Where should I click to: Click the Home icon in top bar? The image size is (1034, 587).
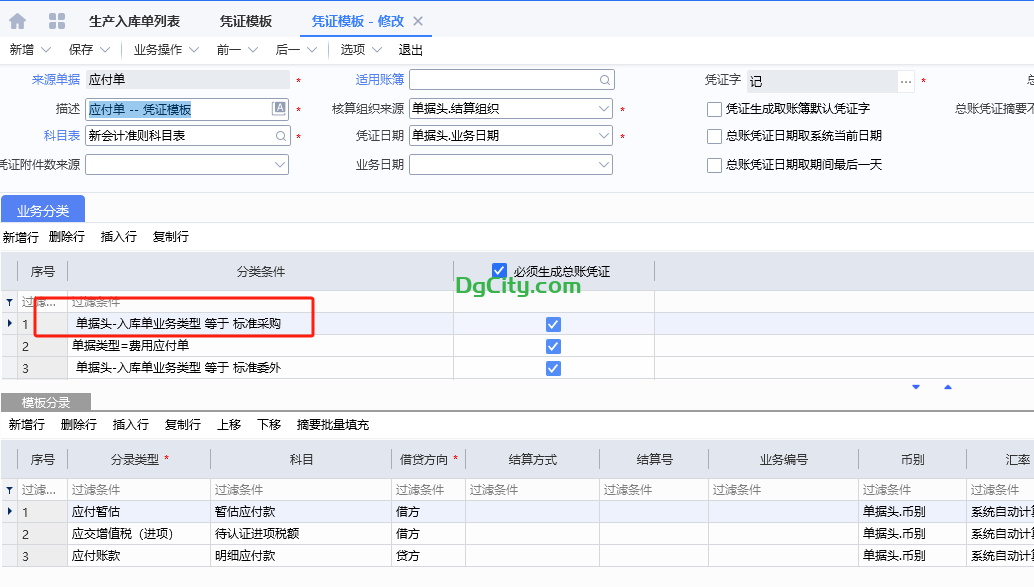click(x=16, y=18)
